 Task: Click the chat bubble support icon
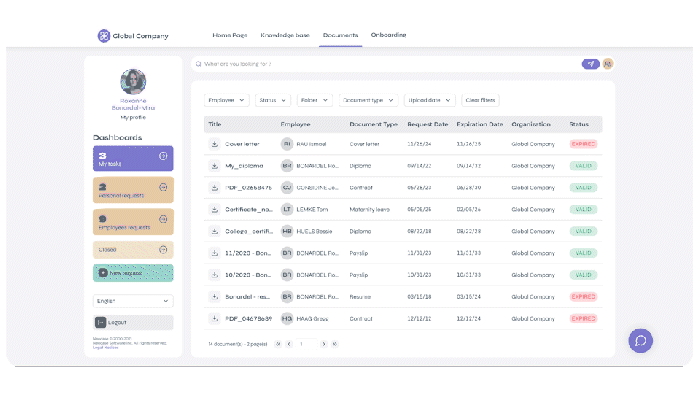(x=641, y=341)
